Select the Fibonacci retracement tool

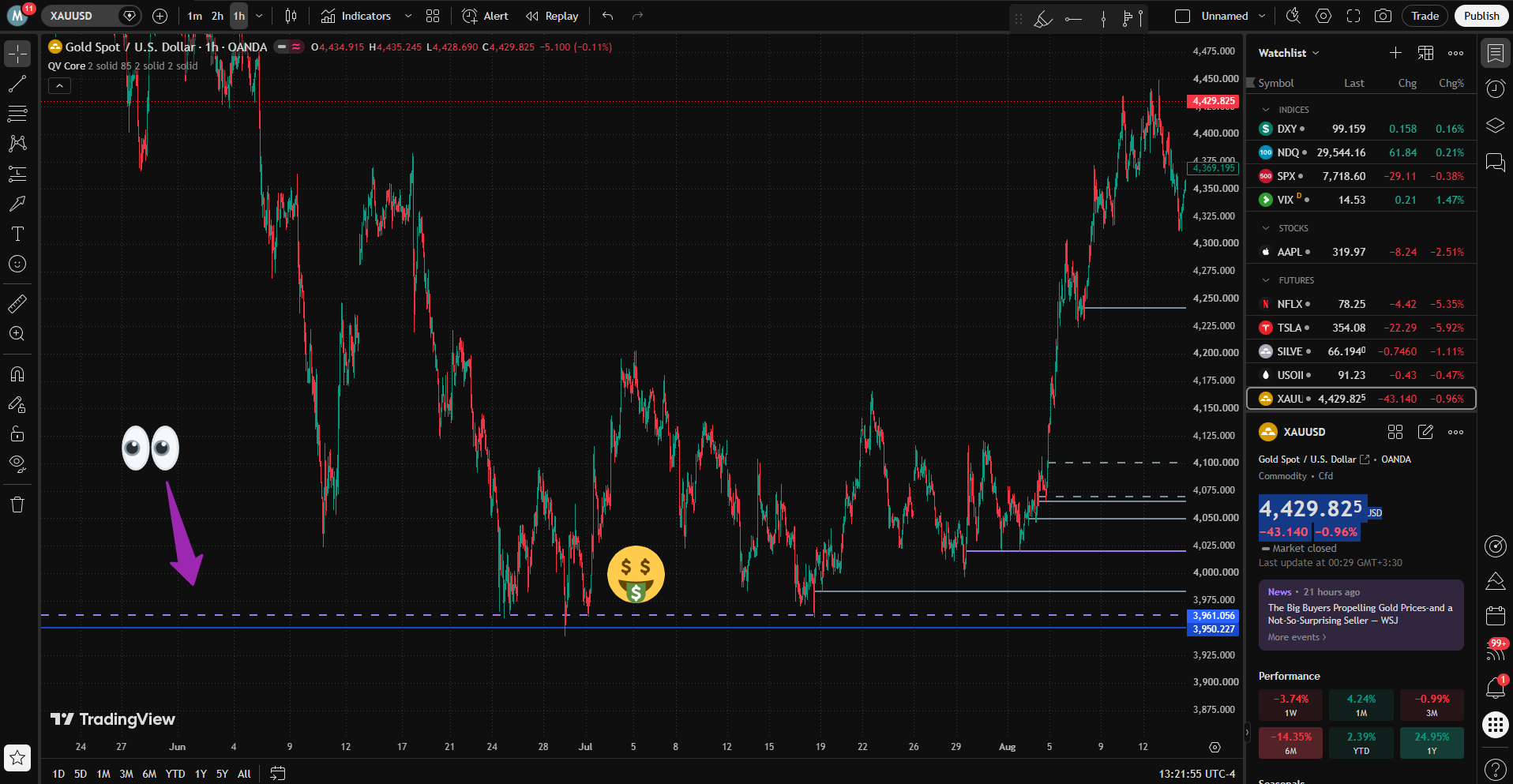[17, 114]
